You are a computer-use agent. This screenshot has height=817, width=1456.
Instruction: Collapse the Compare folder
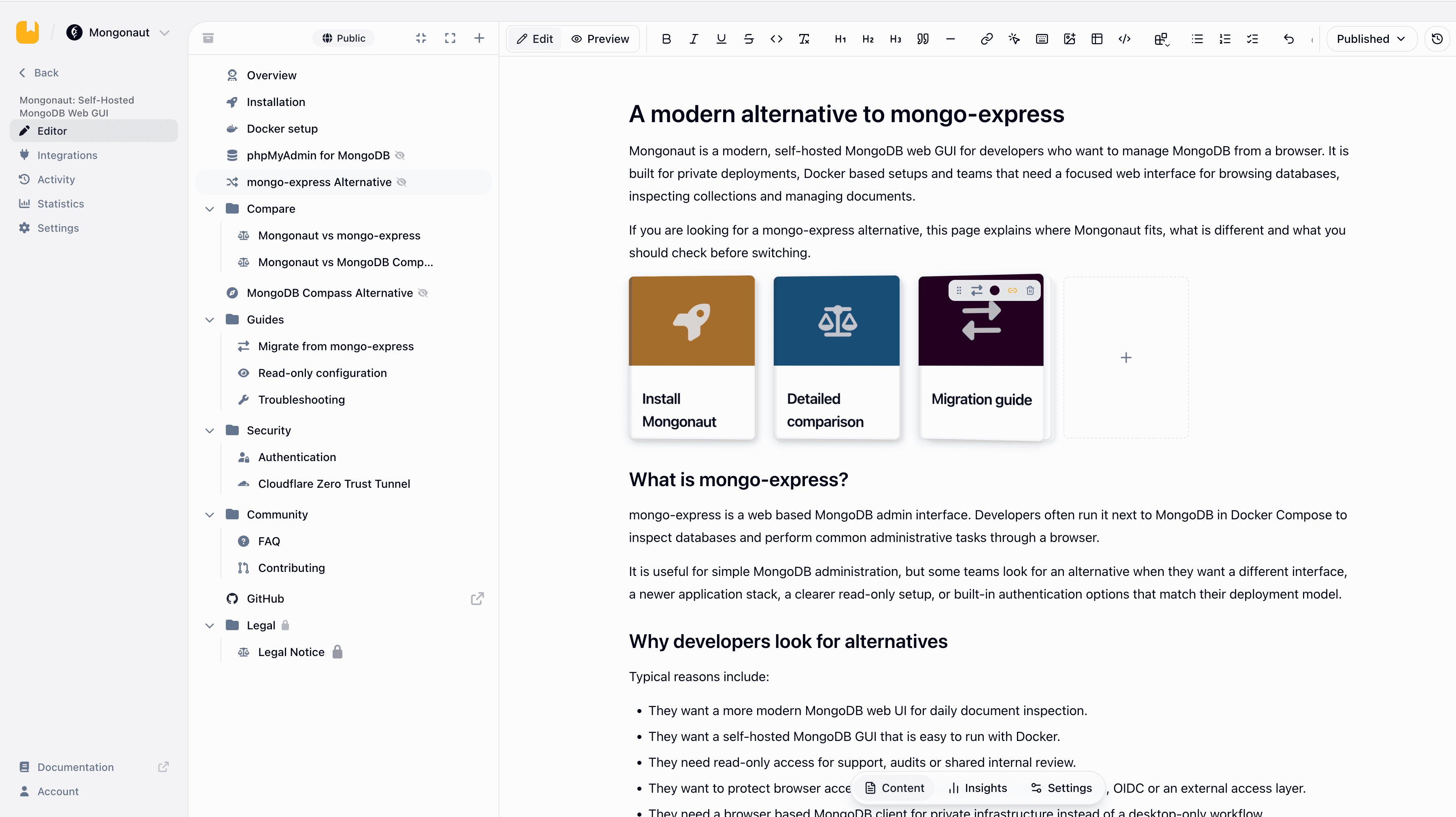[210, 209]
